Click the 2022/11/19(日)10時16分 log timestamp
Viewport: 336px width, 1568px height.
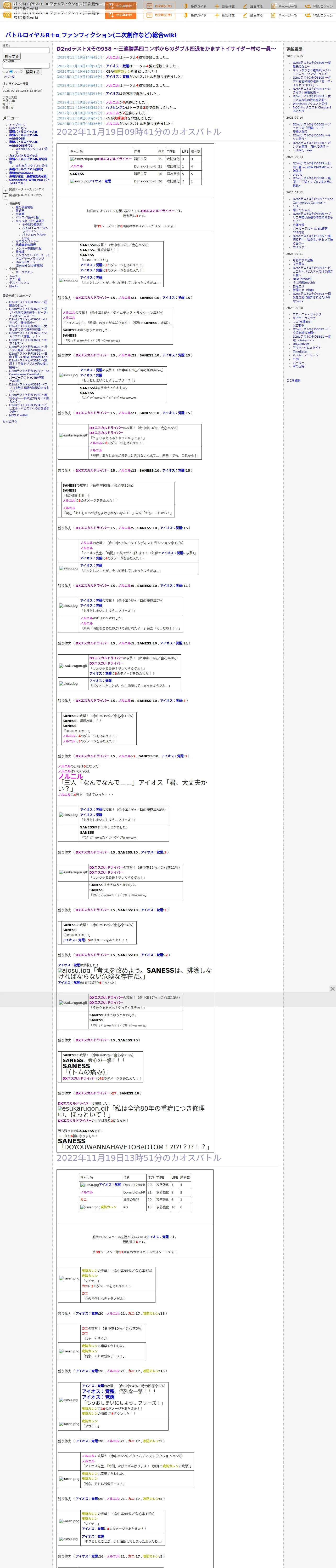tap(79, 77)
